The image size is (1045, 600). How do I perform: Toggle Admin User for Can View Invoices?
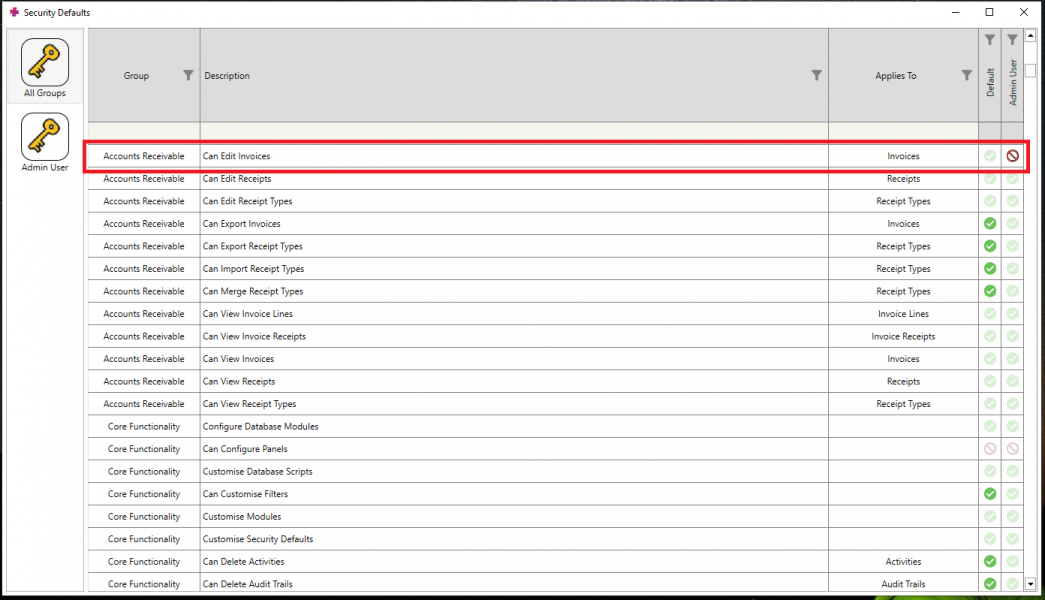pos(1012,359)
